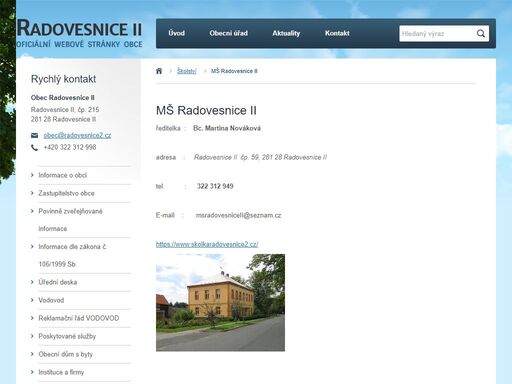The image size is (512, 384).
Task: Open the Kontakt menu item
Action: click(x=337, y=33)
